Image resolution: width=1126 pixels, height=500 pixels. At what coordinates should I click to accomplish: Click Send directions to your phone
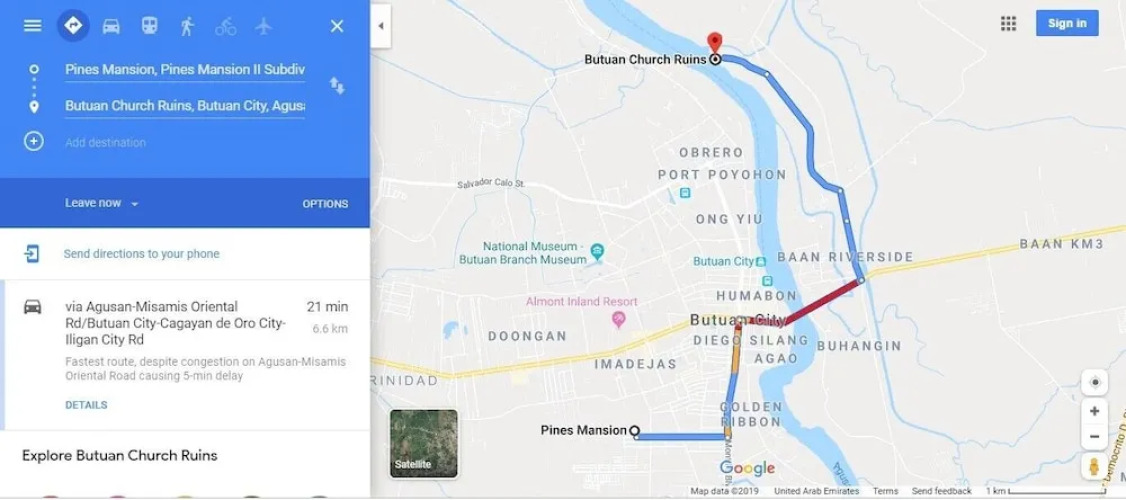click(x=141, y=254)
